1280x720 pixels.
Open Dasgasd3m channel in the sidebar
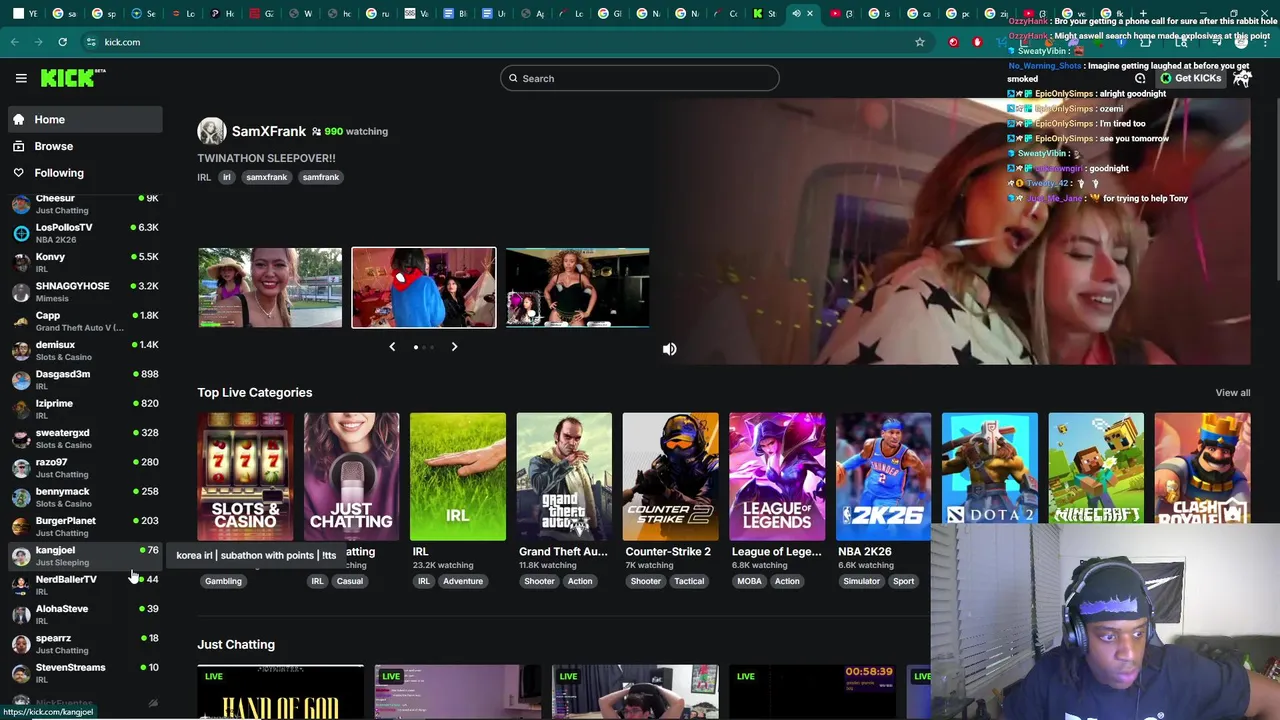click(85, 380)
